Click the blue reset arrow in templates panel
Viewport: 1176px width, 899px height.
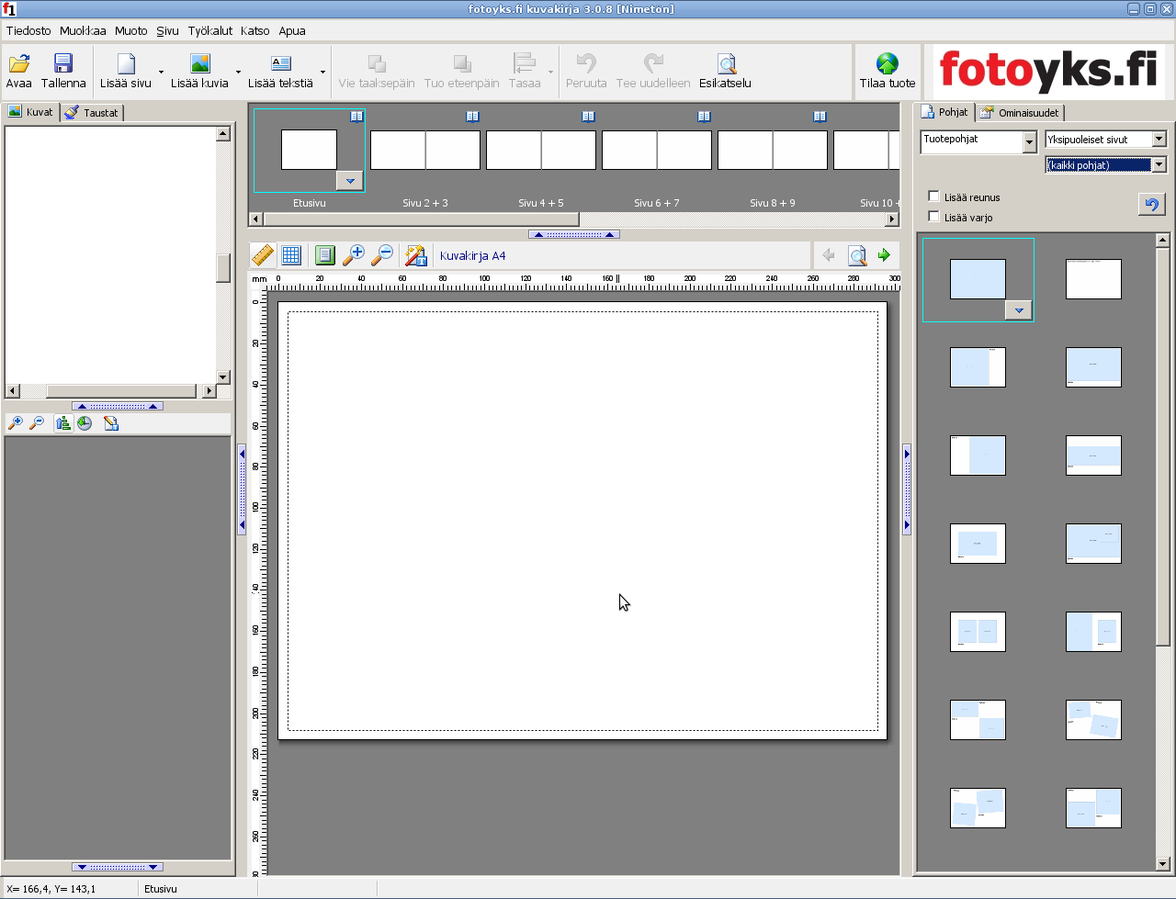1151,205
